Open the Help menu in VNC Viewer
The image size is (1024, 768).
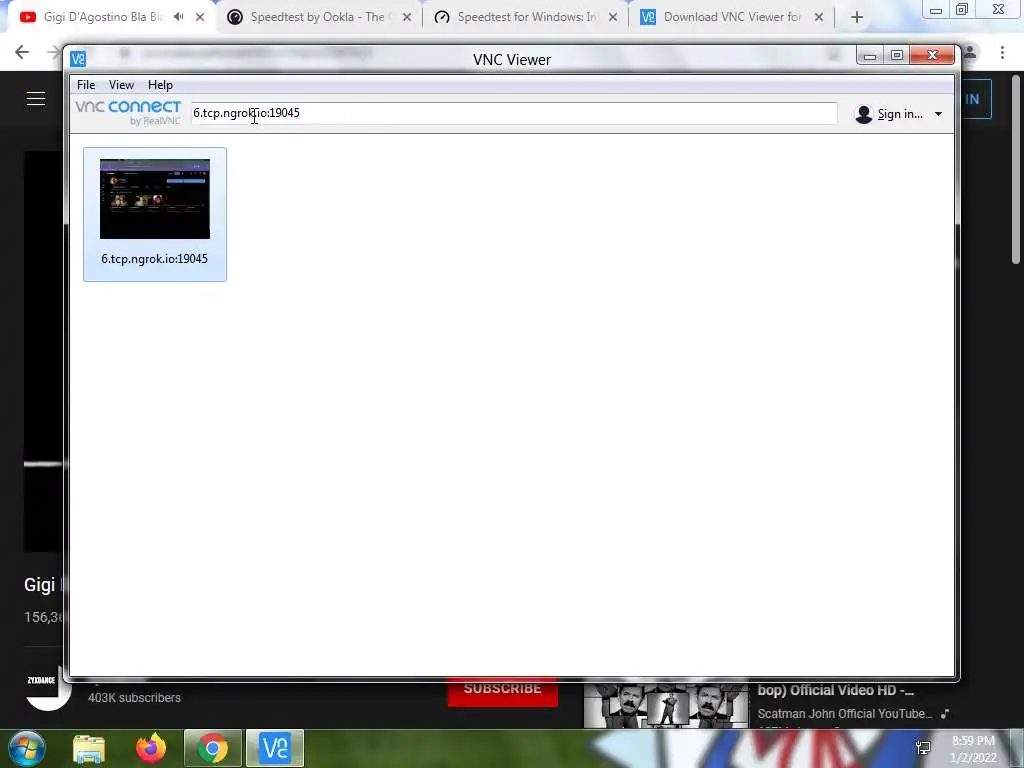tap(160, 85)
